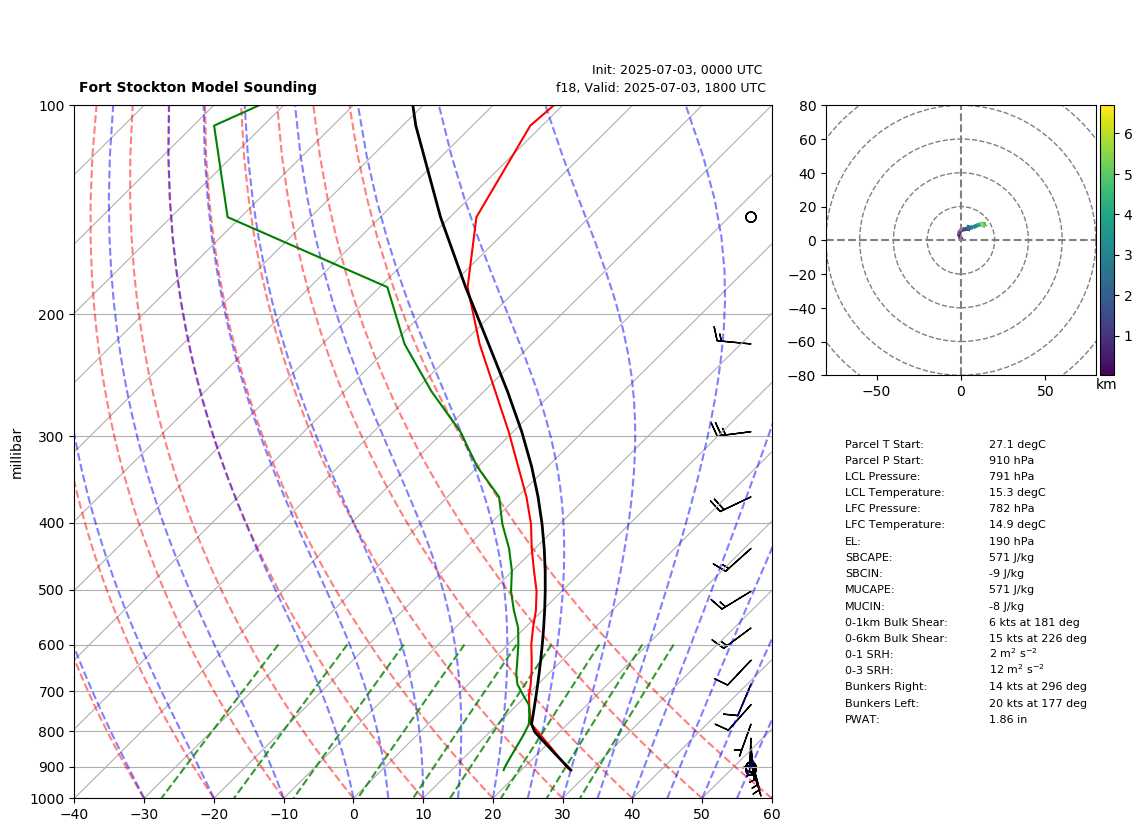Click the Valid 1800 UTC label

661,87
